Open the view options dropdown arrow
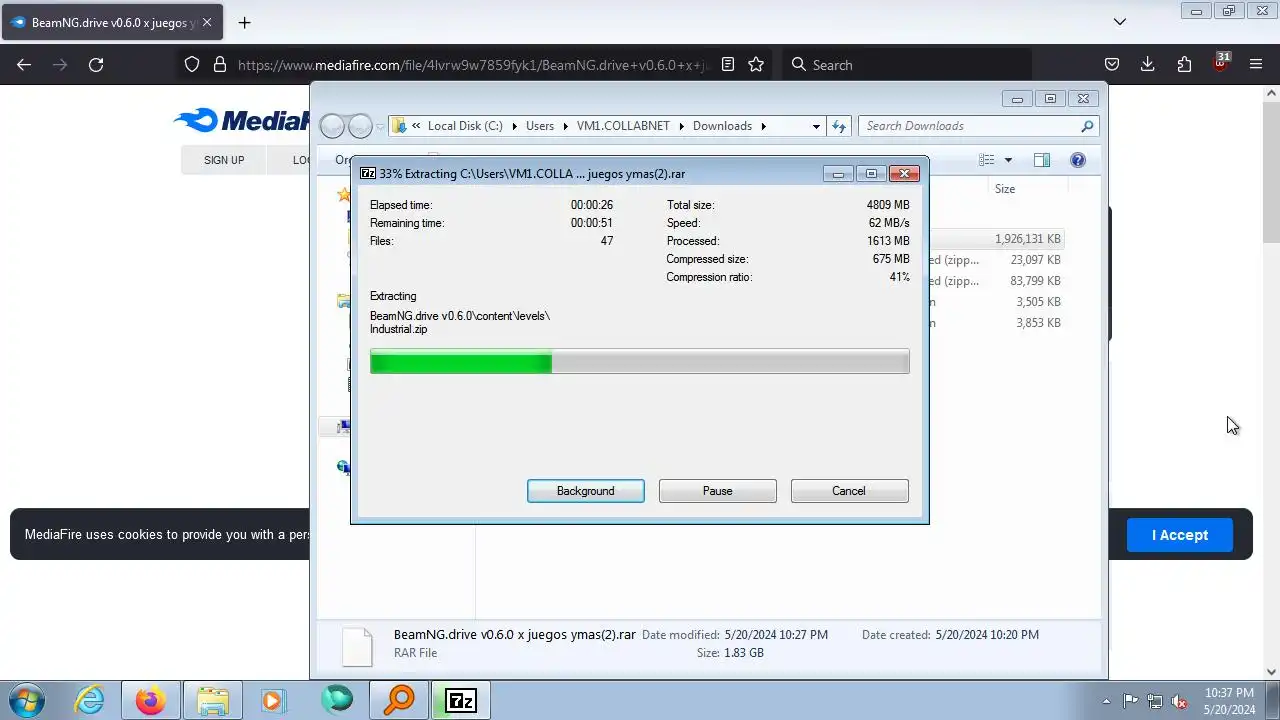1280x720 pixels. (1008, 160)
